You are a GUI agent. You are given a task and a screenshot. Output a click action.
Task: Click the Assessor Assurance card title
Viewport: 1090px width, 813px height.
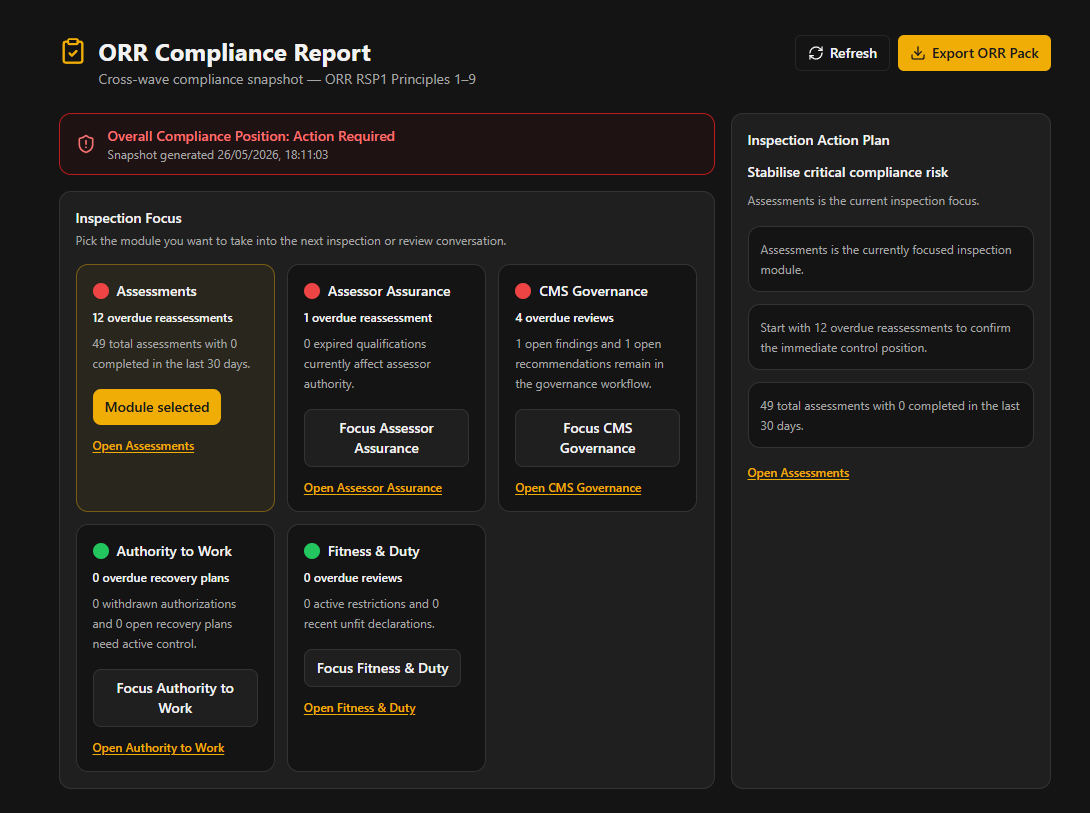click(389, 291)
